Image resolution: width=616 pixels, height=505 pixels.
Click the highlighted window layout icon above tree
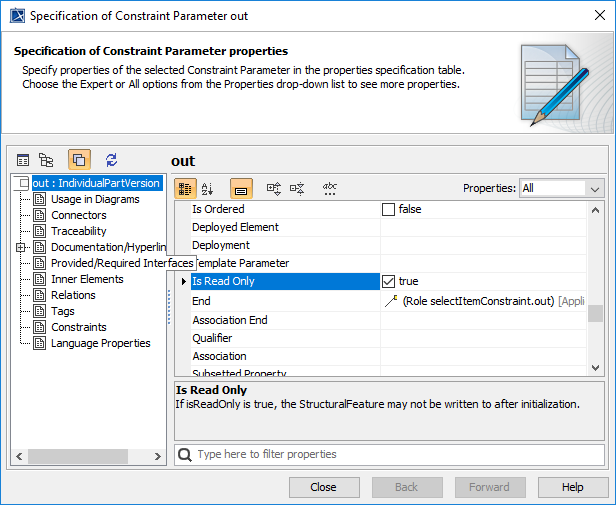79,160
